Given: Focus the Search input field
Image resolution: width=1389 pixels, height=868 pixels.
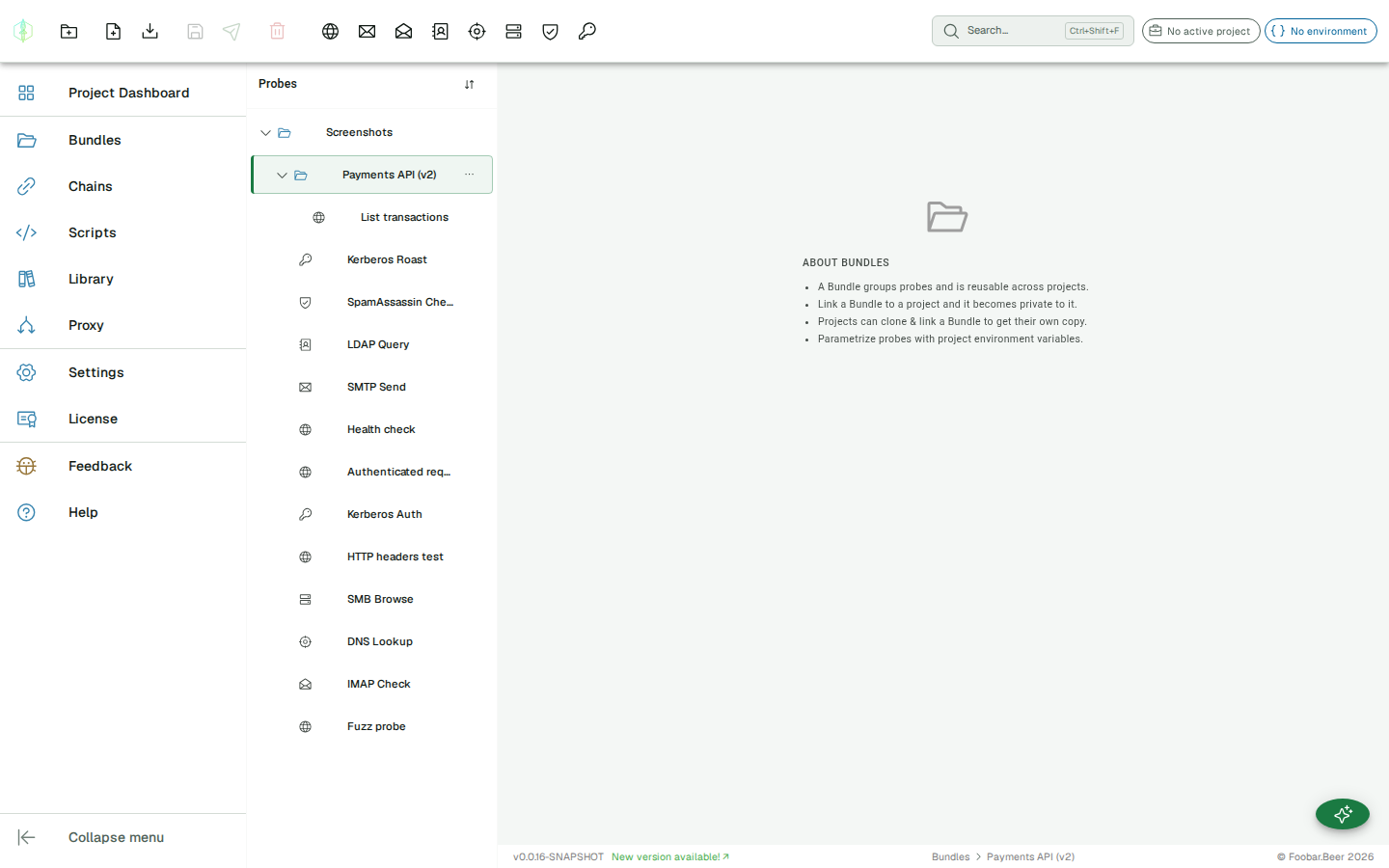Looking at the screenshot, I should point(1033,31).
